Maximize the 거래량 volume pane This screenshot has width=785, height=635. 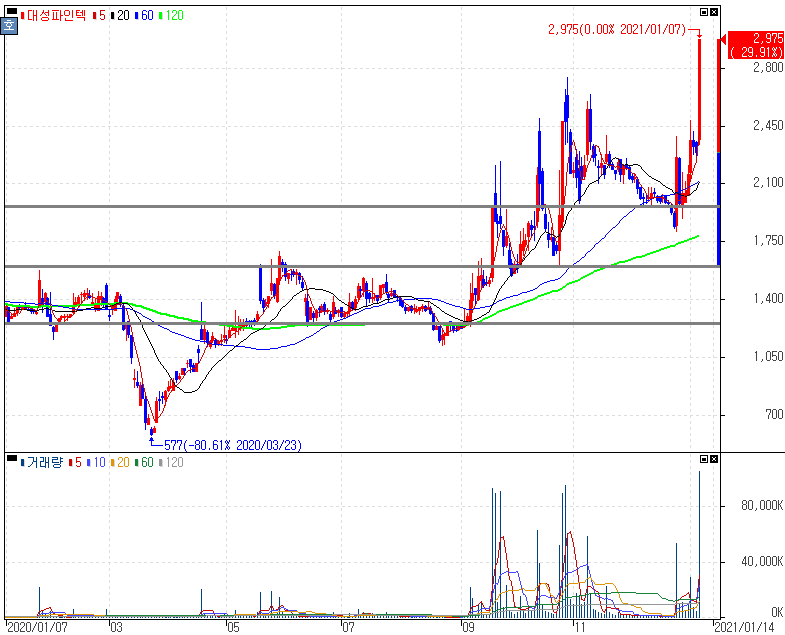pos(704,459)
